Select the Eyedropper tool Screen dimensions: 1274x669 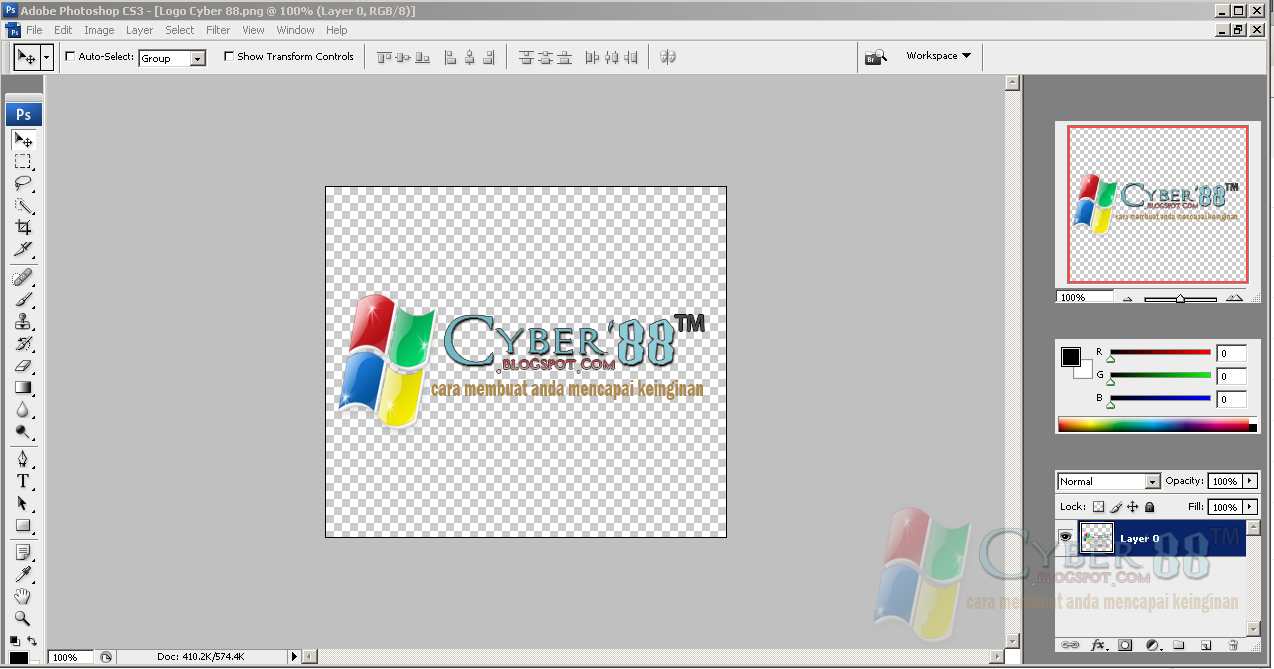(23, 574)
